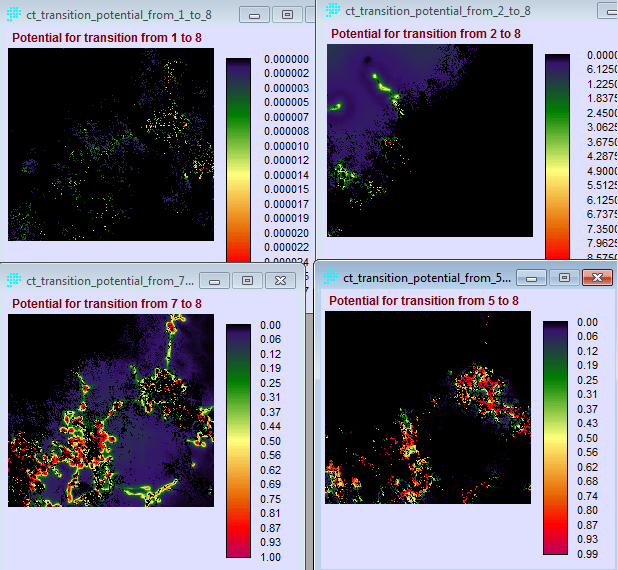This screenshot has width=618, height=570.
Task: Close the transition 5 to 8 window
Action: (x=597, y=277)
